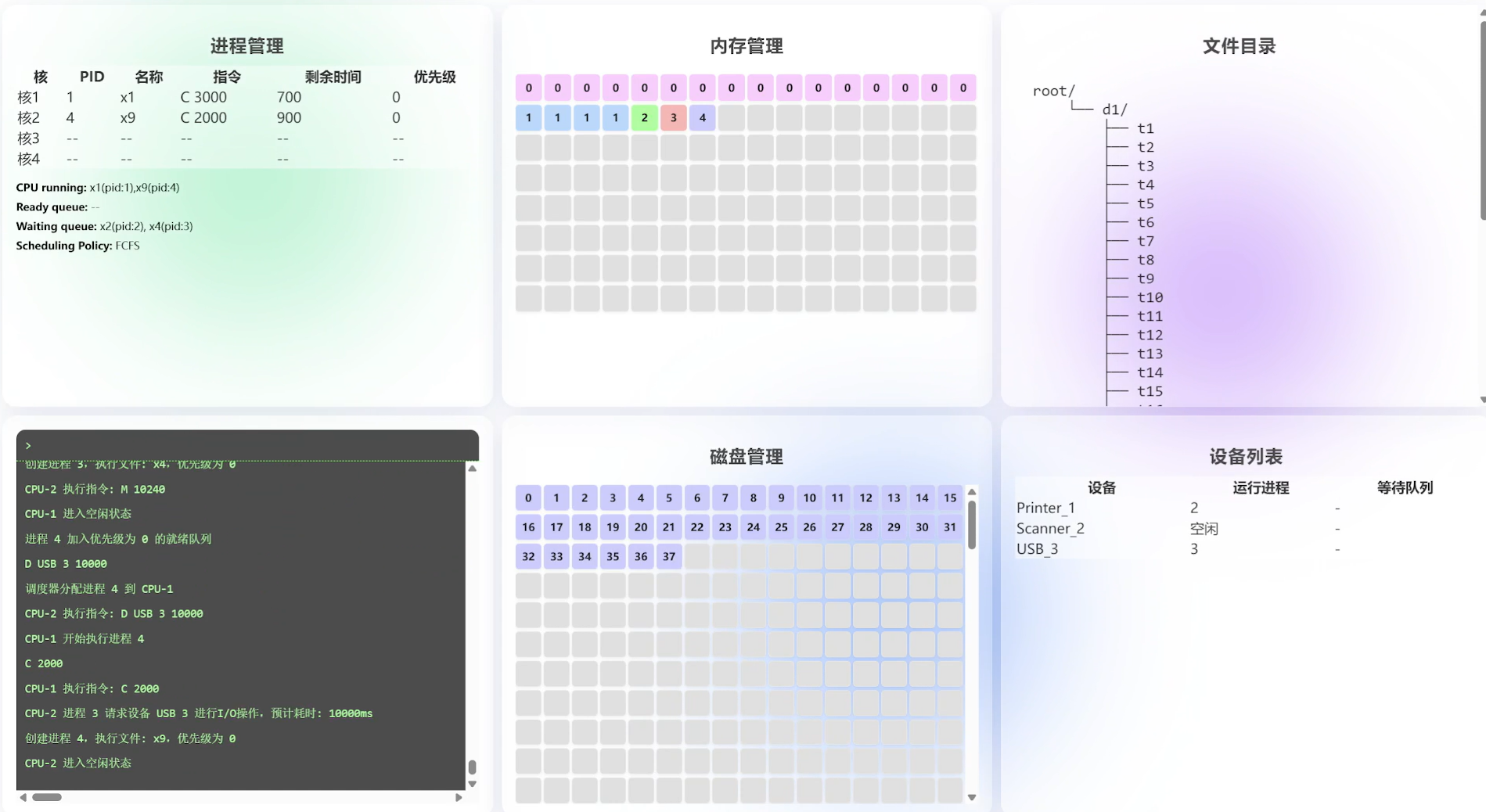This screenshot has width=1486, height=812.
Task: Collapse the d1/ folder in file tree
Action: (1114, 110)
